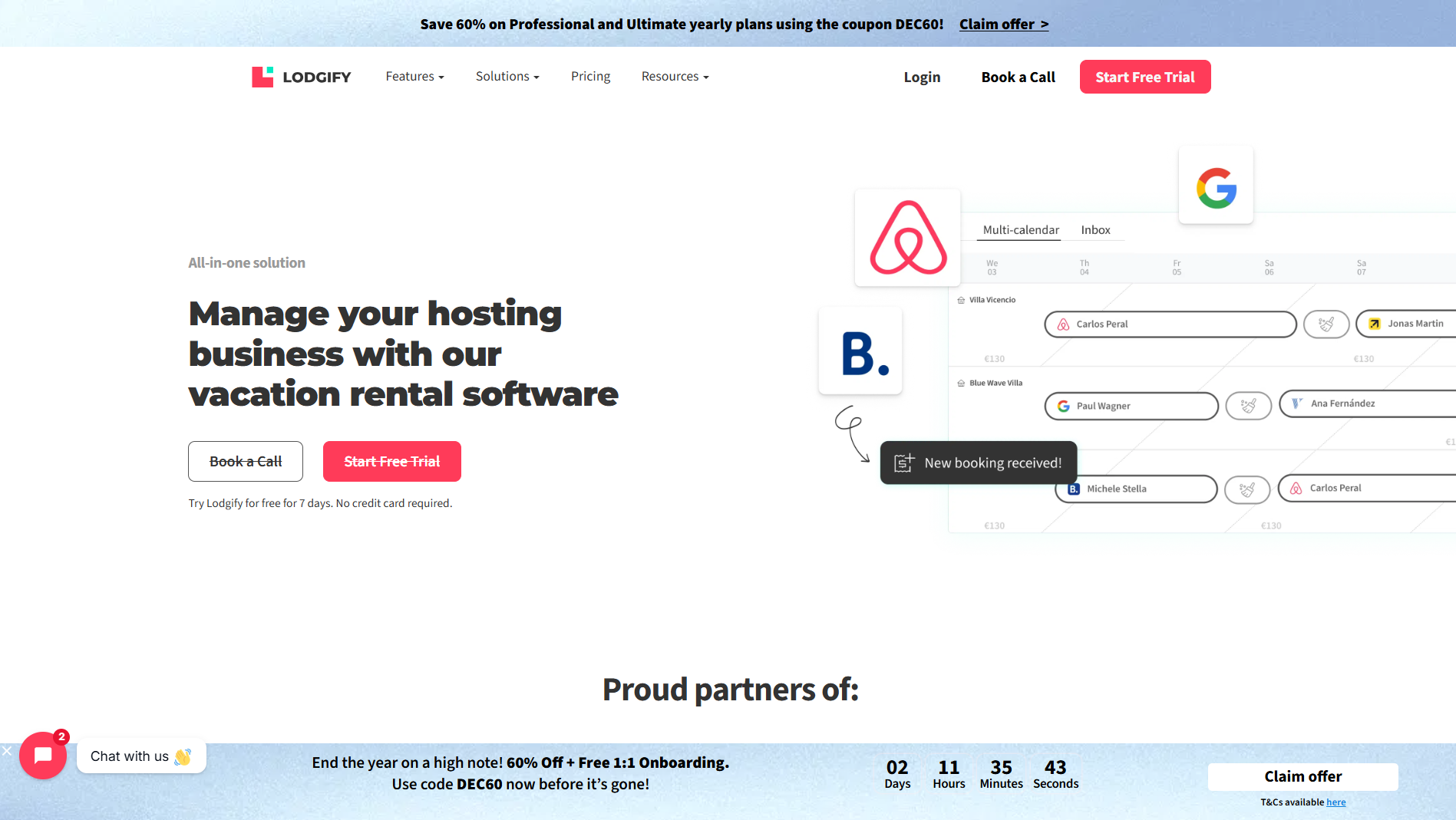Image resolution: width=1456 pixels, height=820 pixels.
Task: Switch to the Inbox tab
Action: [1095, 230]
